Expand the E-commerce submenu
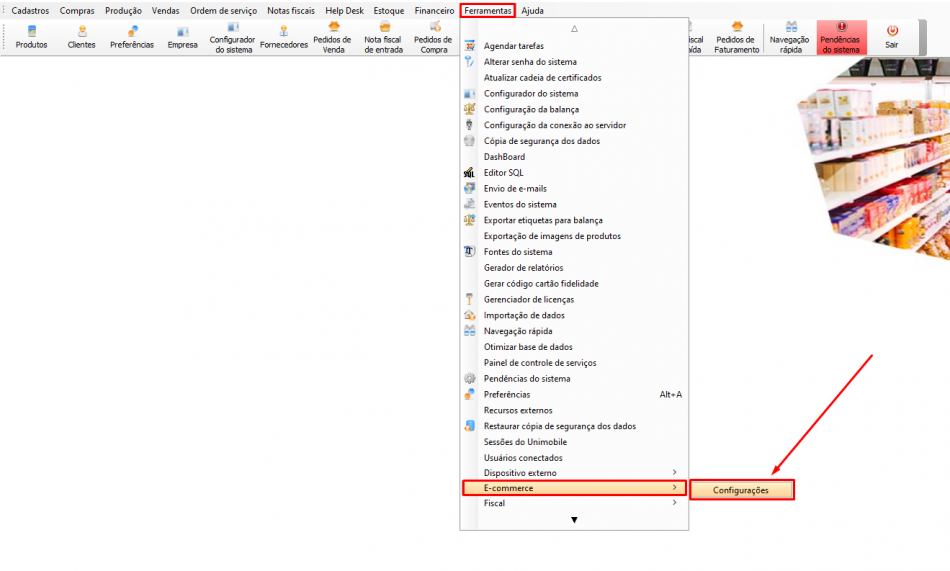 pos(573,488)
